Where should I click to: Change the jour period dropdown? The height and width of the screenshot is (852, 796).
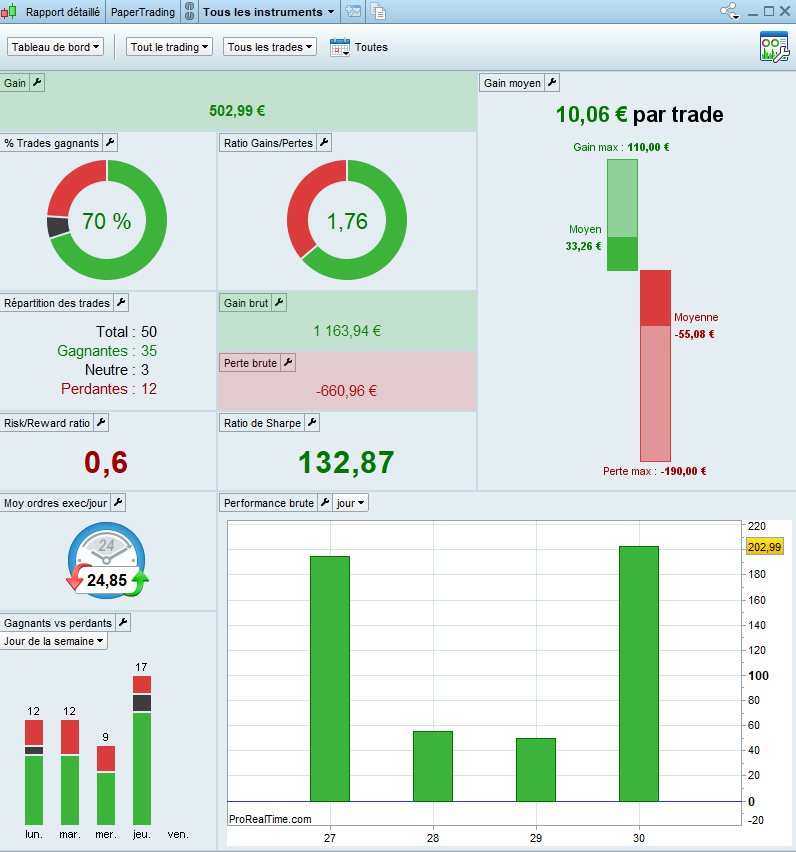coord(350,503)
